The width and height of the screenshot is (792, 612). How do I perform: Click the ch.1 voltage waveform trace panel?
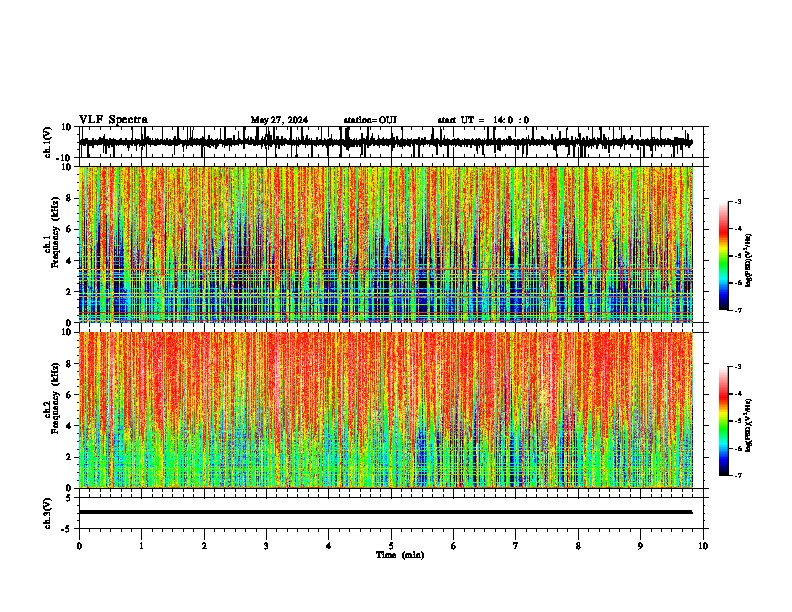point(391,142)
